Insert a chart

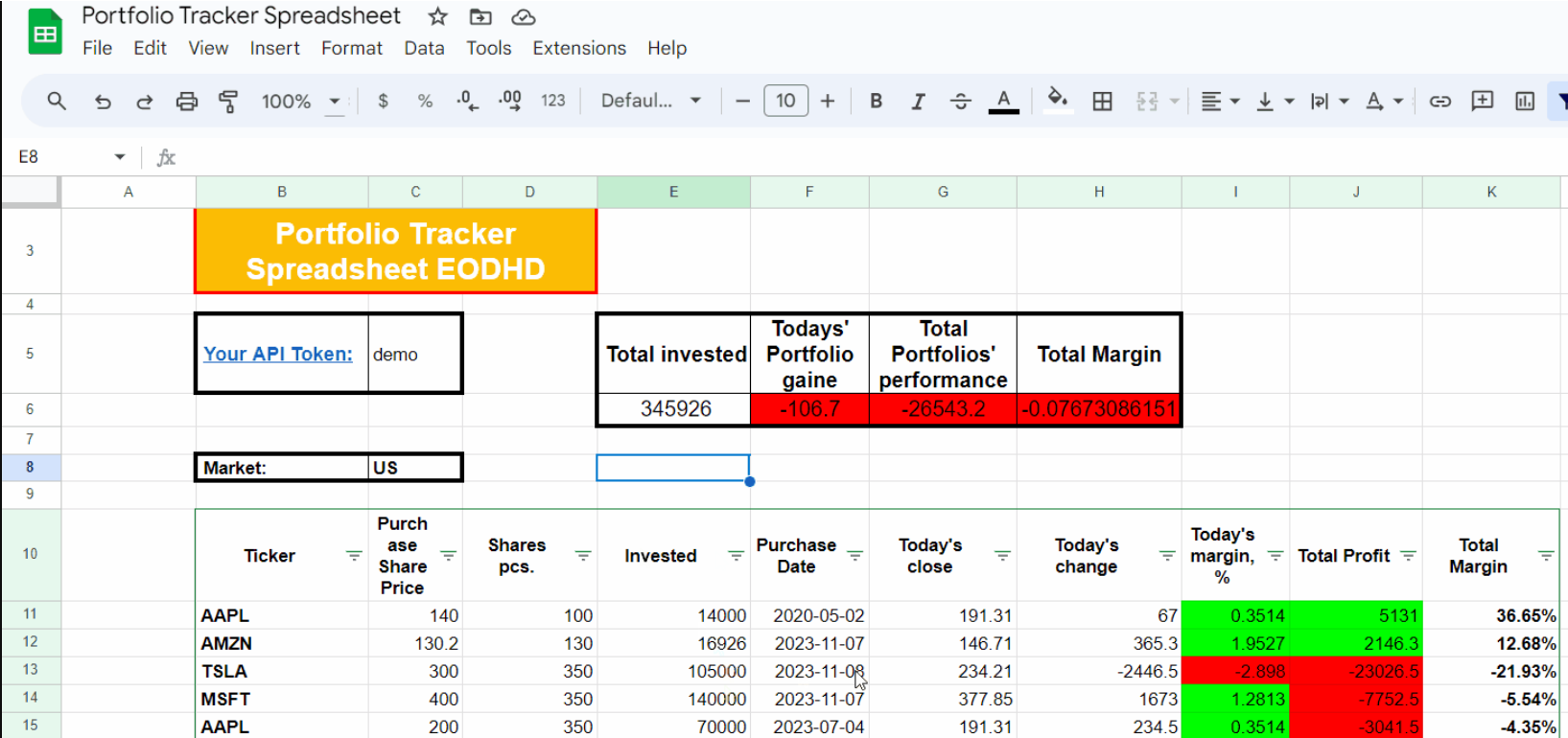(x=1525, y=101)
